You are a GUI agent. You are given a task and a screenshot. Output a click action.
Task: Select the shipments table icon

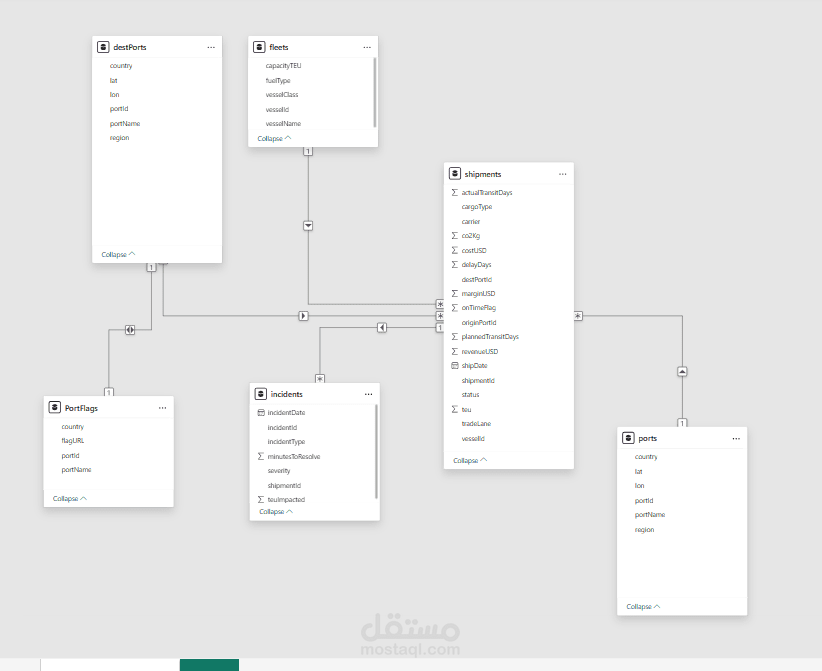pyautogui.click(x=455, y=174)
